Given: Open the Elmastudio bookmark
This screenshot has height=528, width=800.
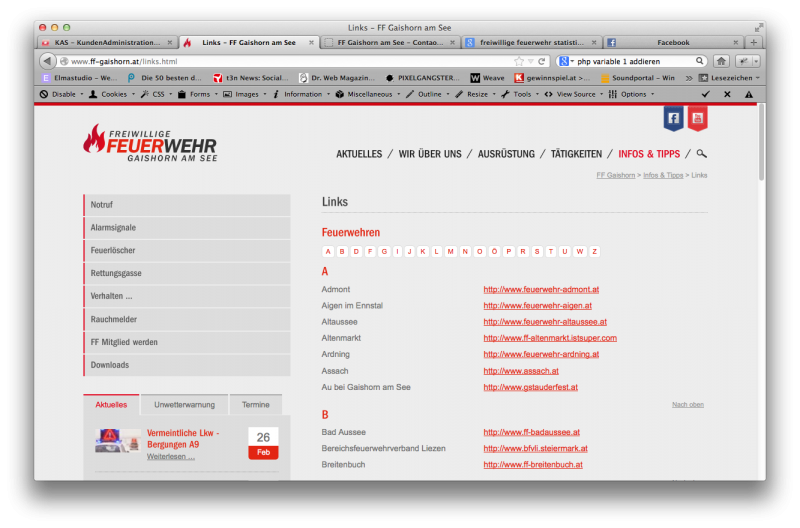Looking at the screenshot, I should 80,78.
